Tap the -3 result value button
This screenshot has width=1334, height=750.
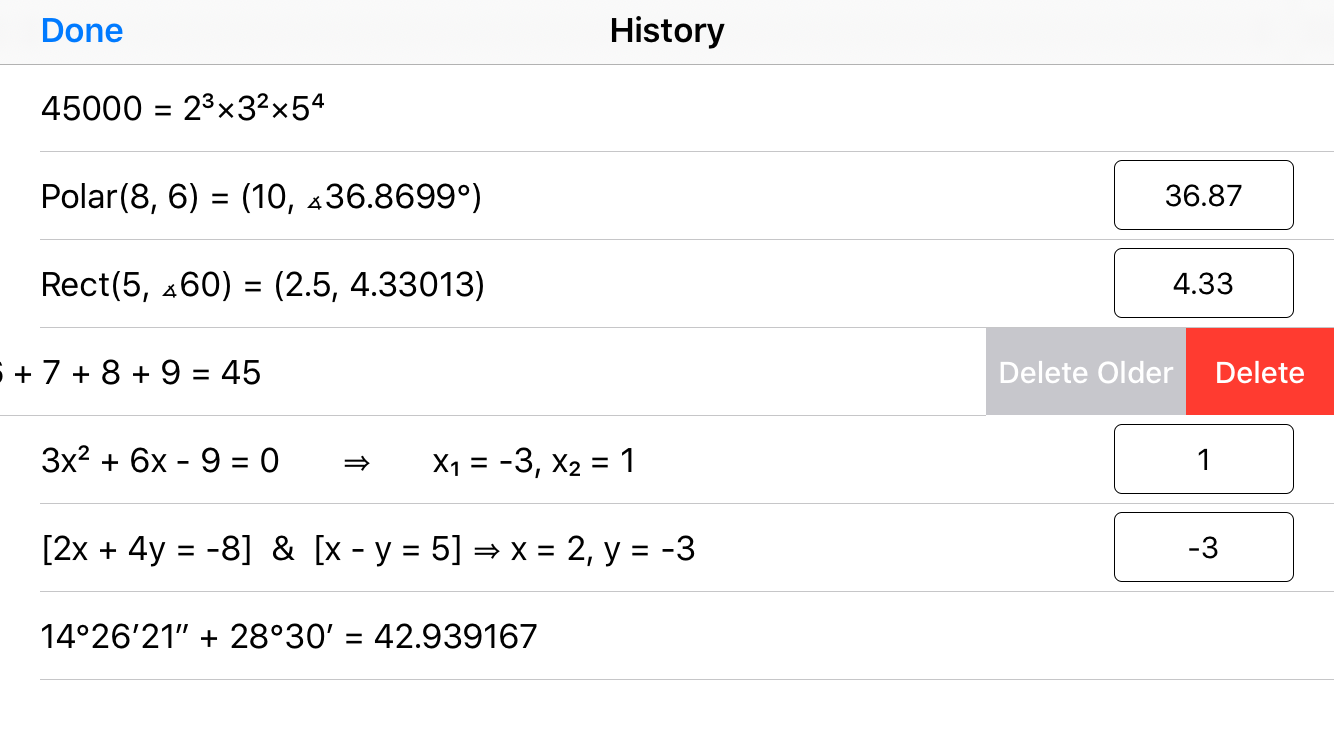click(1203, 547)
